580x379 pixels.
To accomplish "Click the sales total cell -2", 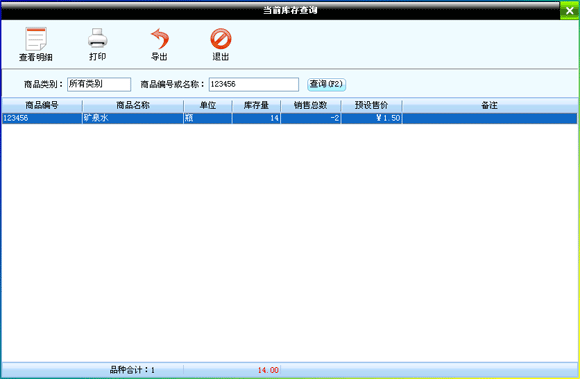I will 311,118.
